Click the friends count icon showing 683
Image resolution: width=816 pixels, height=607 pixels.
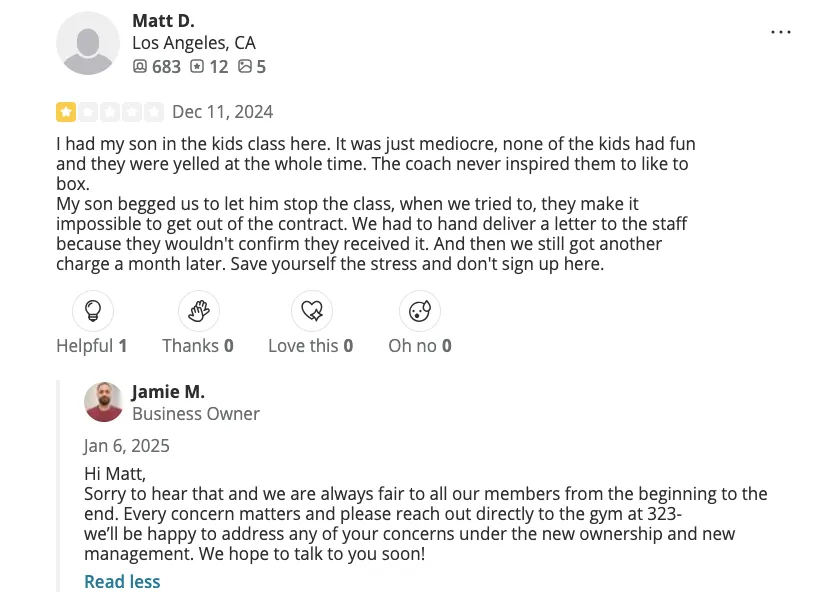tap(140, 67)
